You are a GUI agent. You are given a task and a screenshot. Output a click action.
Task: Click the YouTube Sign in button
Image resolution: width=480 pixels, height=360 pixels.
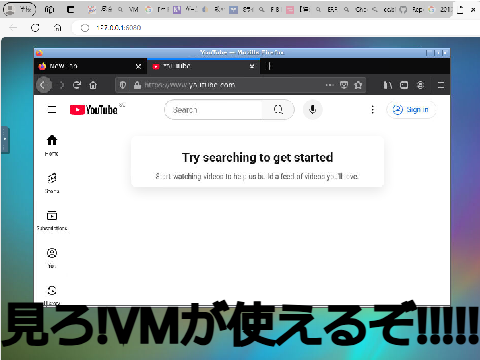tap(411, 109)
